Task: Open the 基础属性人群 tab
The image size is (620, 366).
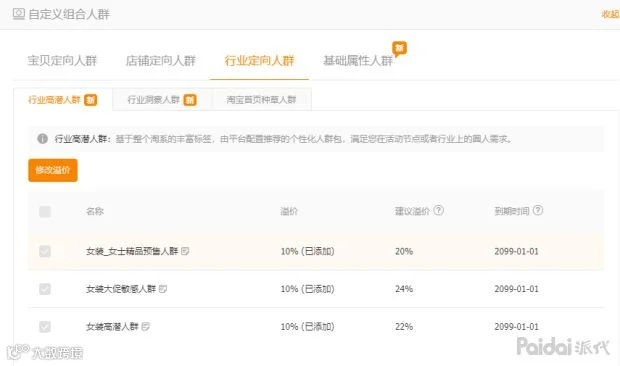Action: click(x=358, y=60)
